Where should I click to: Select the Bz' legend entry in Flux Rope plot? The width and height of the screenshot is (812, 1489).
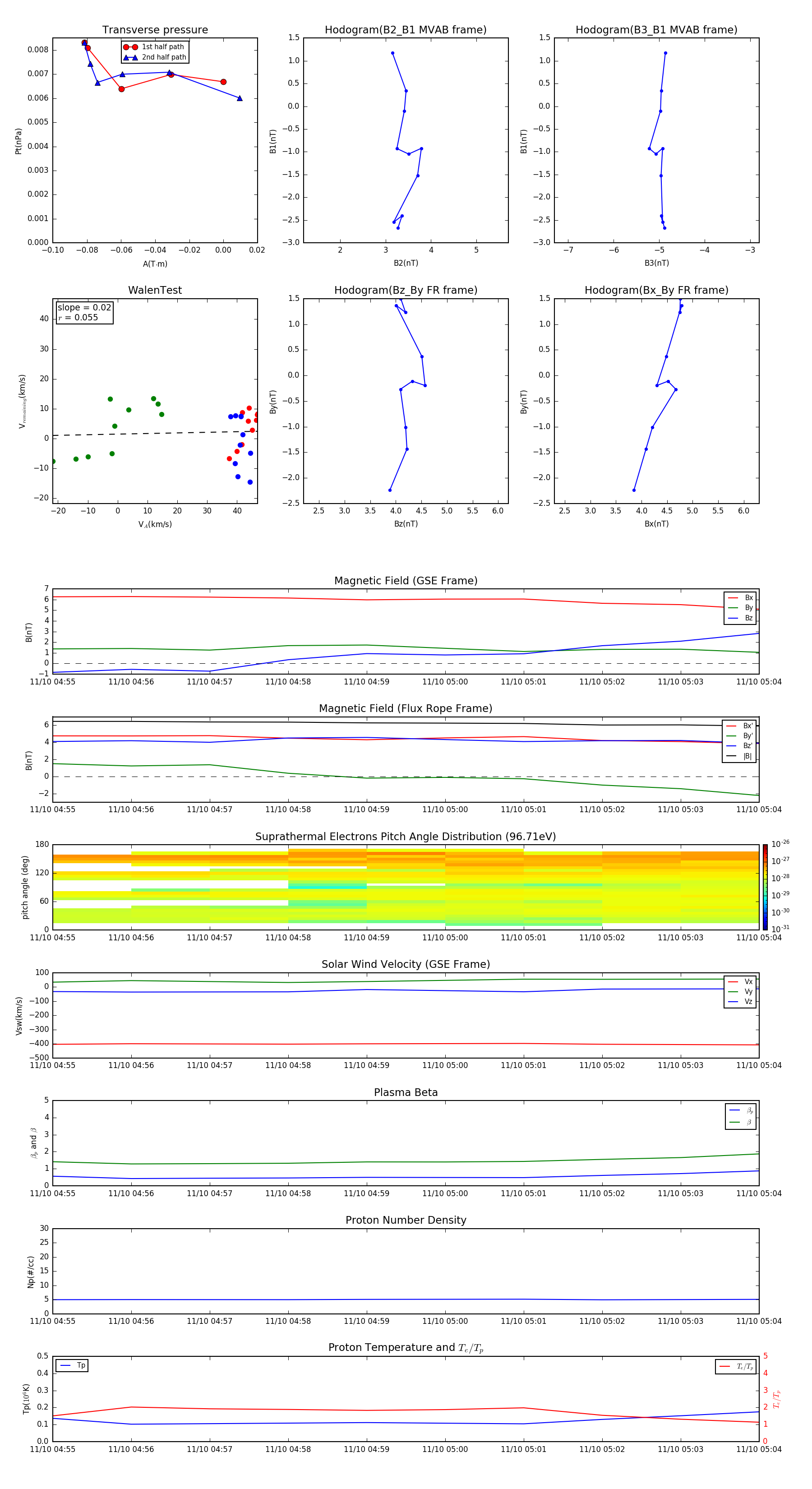tap(739, 746)
